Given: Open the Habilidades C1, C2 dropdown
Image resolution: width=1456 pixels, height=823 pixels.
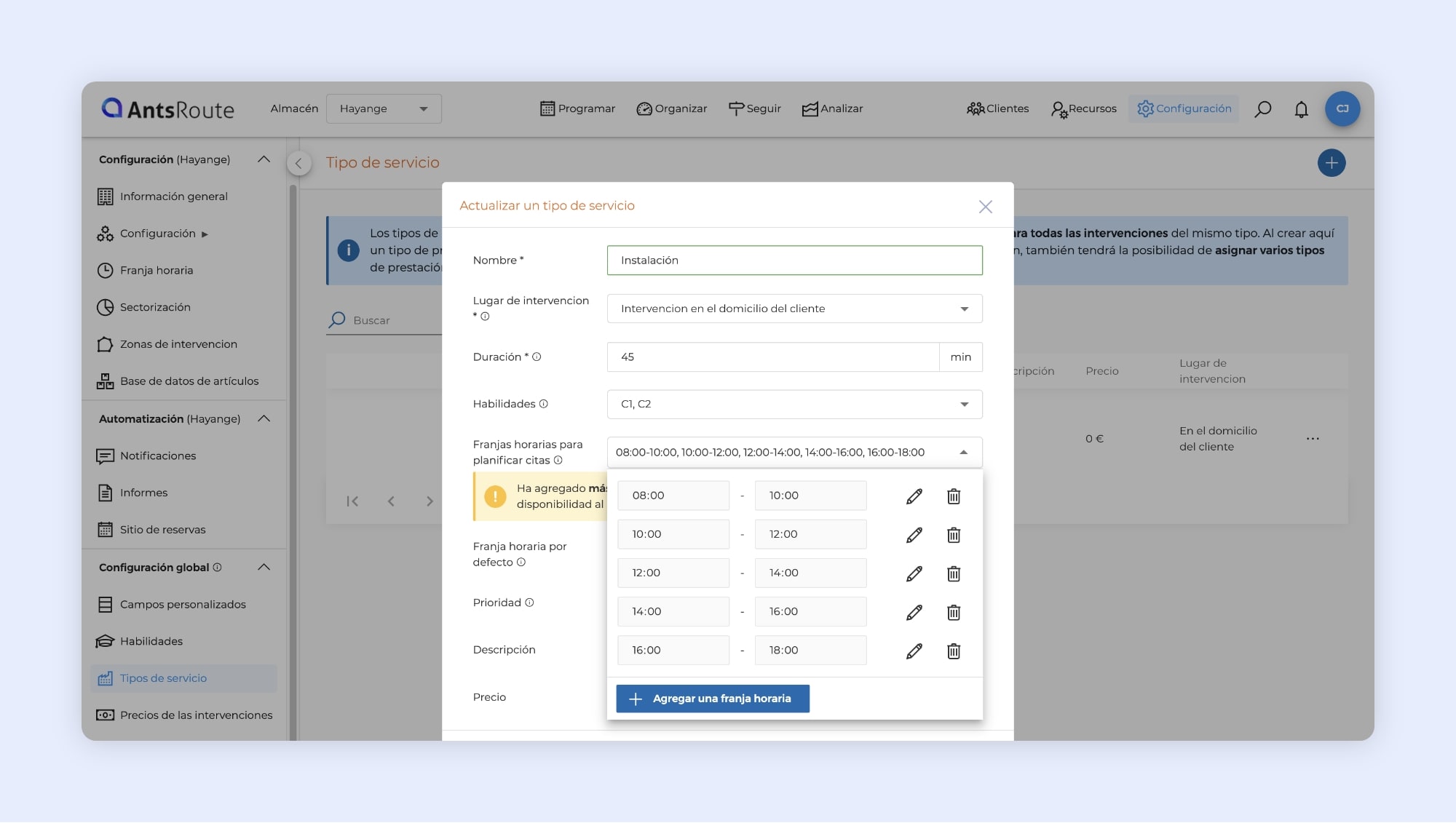Looking at the screenshot, I should click(x=794, y=405).
